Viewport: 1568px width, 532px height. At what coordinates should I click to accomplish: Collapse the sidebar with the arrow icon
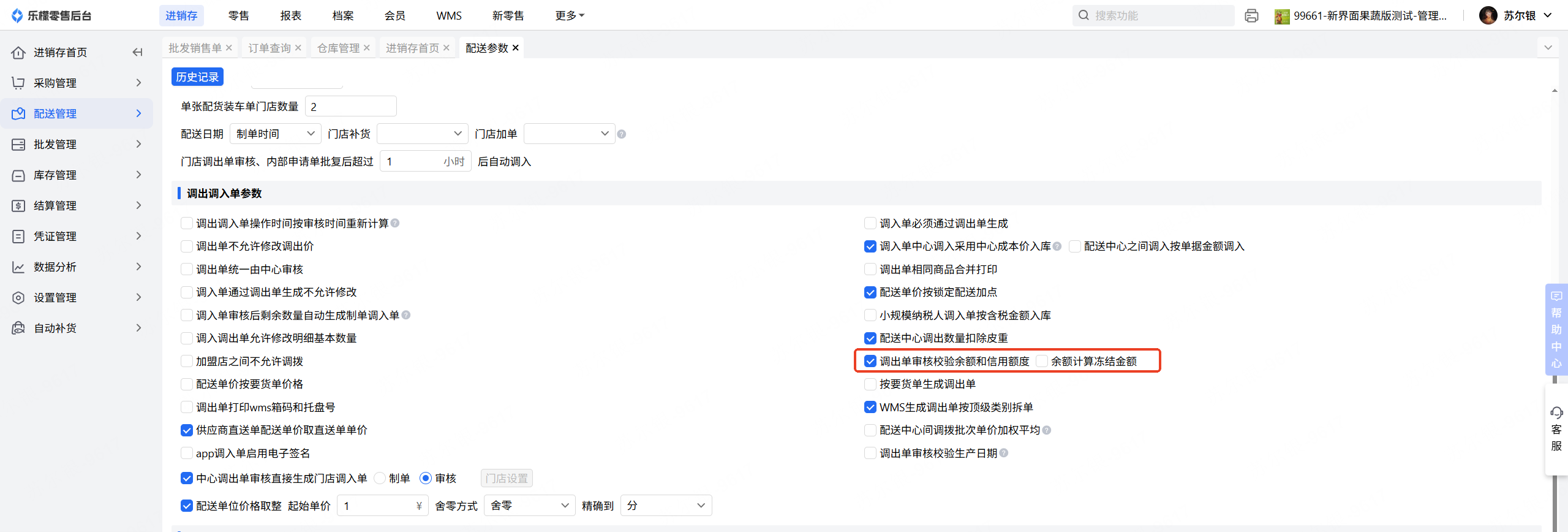(x=138, y=52)
